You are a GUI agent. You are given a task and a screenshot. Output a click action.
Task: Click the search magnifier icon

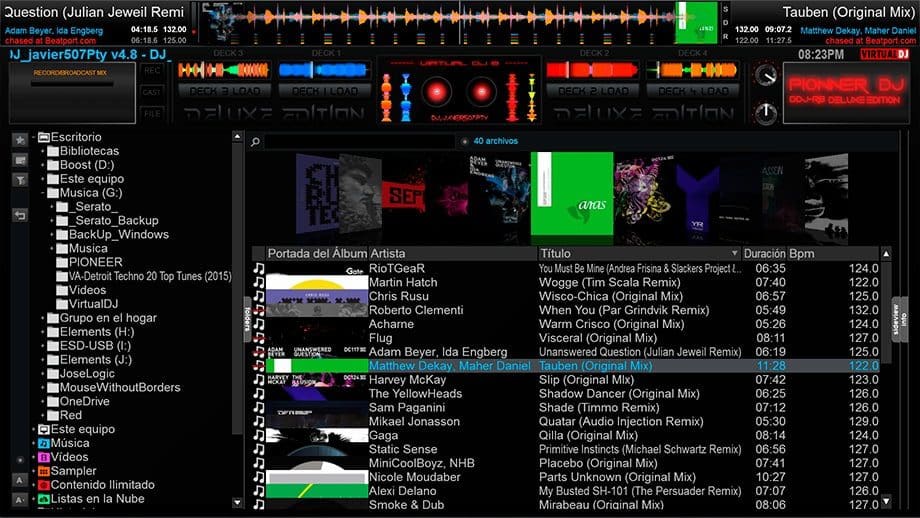coord(255,141)
